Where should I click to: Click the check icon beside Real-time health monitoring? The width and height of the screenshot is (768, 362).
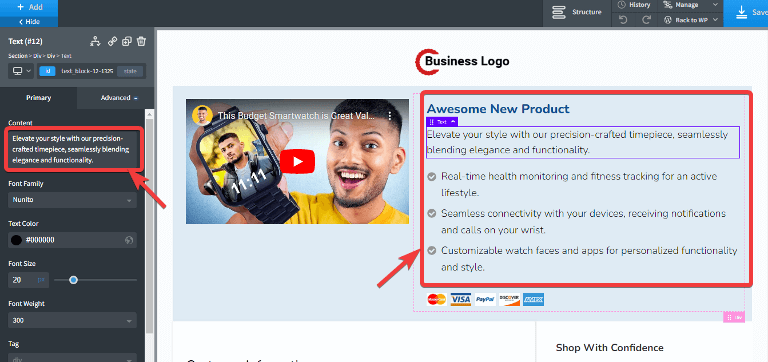click(432, 176)
